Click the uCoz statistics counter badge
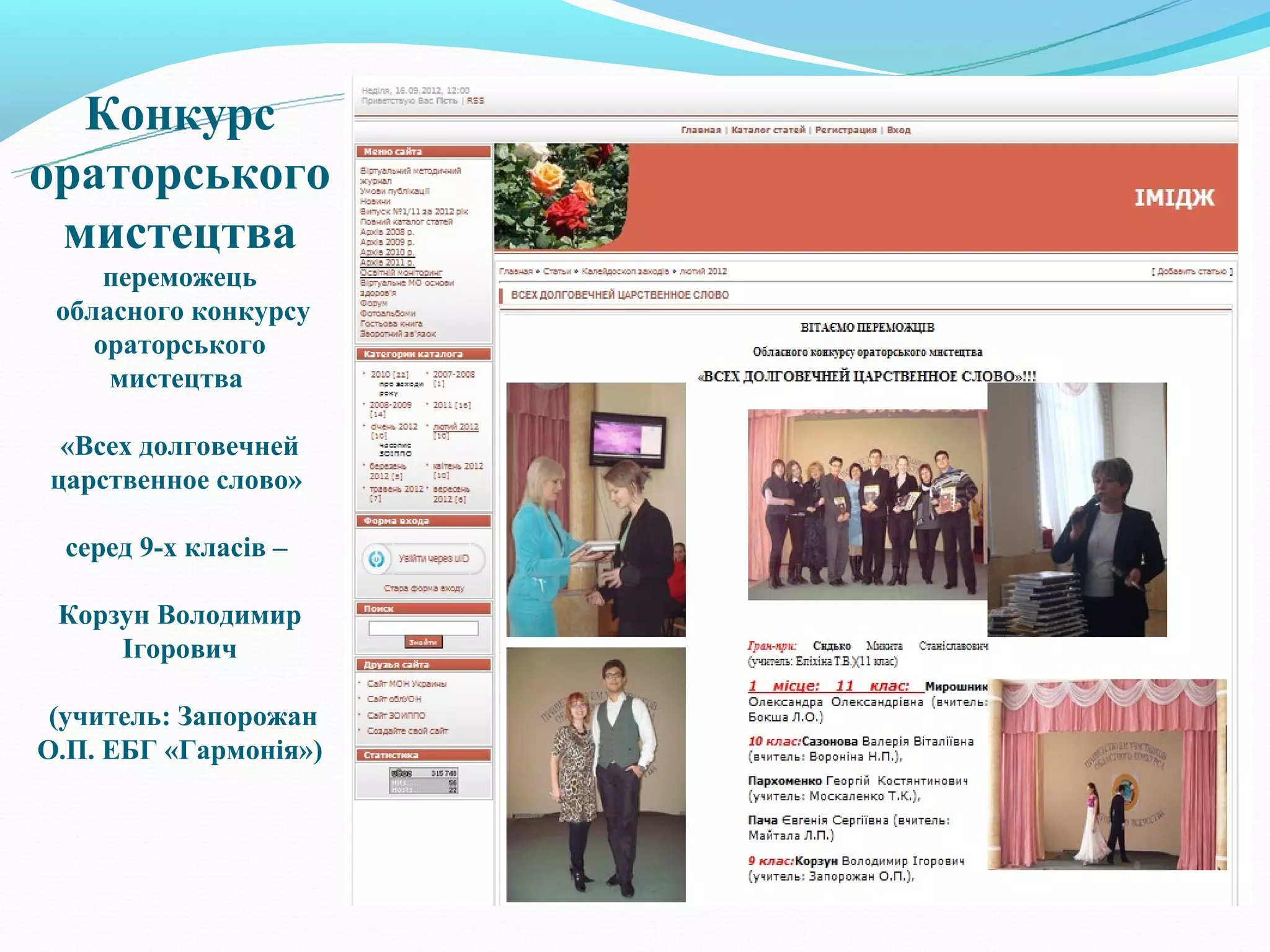 424,781
